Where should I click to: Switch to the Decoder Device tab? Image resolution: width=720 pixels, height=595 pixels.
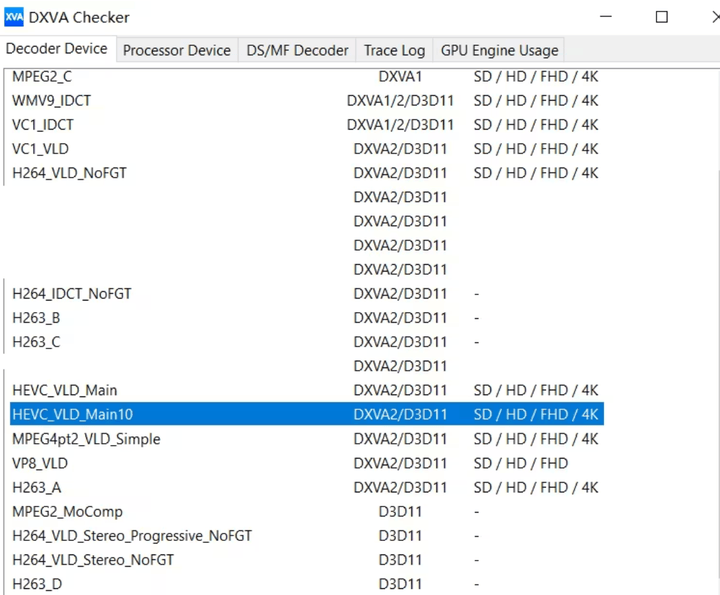57,49
